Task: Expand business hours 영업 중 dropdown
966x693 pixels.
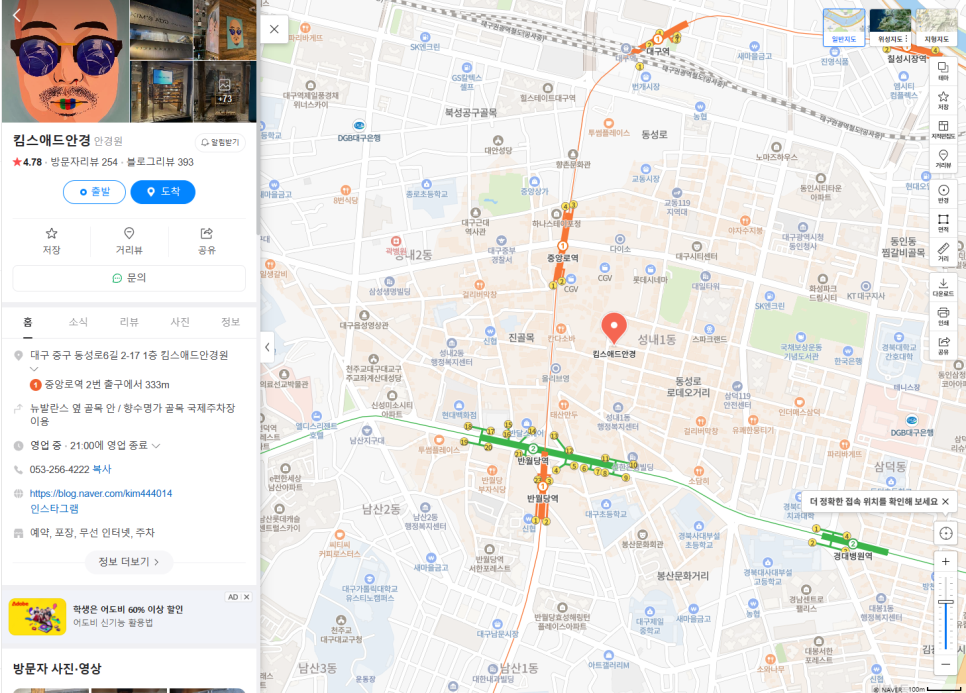Action: pyautogui.click(x=156, y=445)
